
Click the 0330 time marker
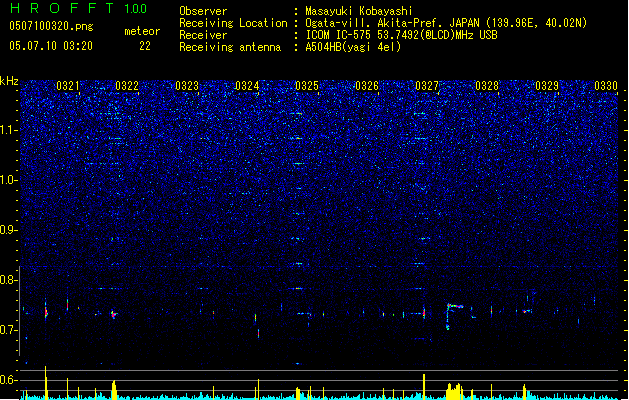pyautogui.click(x=606, y=86)
